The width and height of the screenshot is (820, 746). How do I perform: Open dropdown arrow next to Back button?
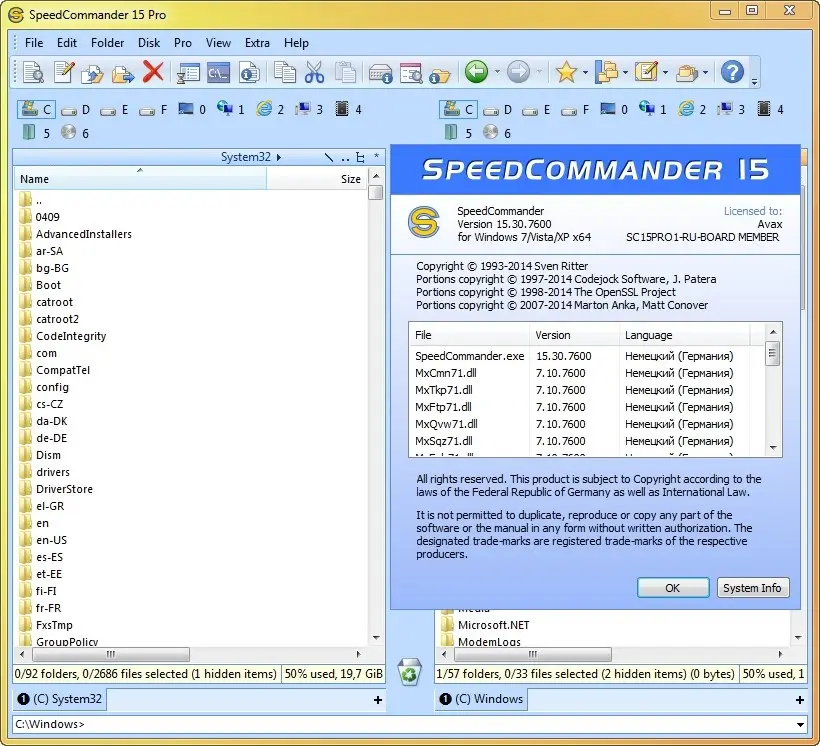pyautogui.click(x=497, y=72)
